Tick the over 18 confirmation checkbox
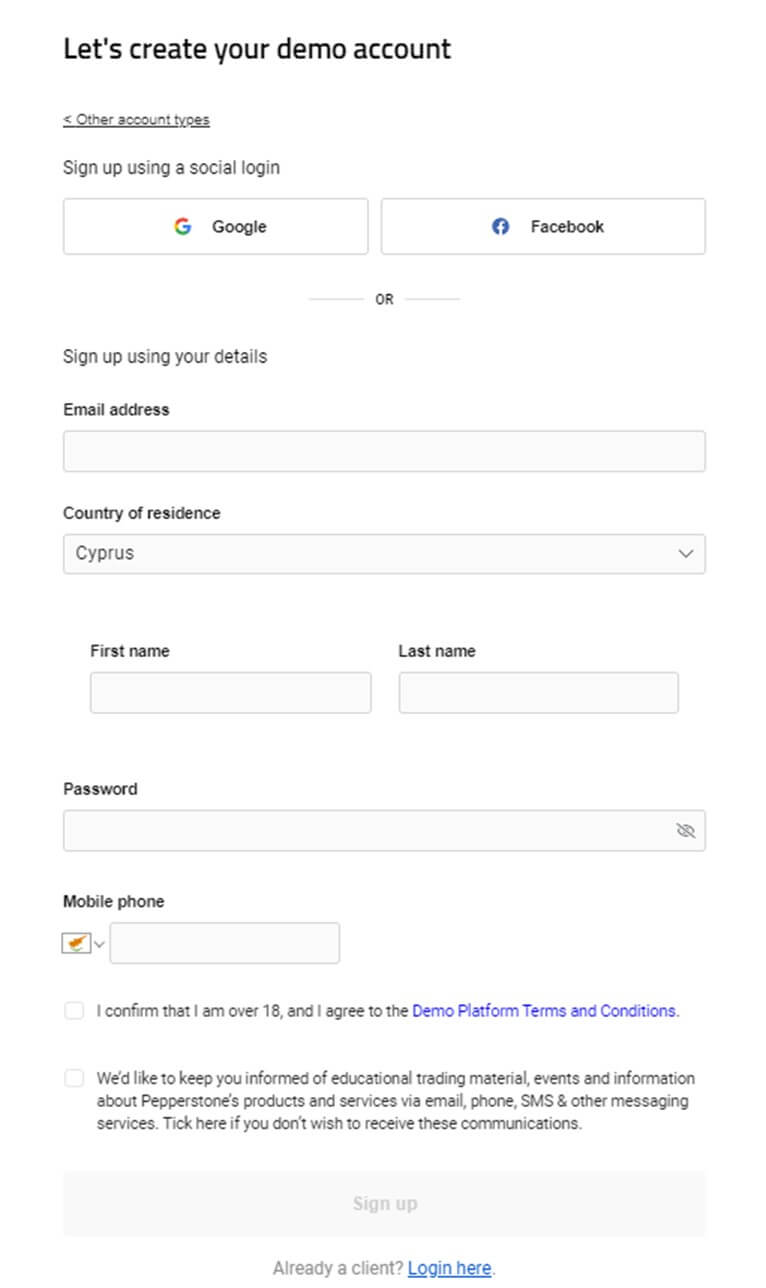 tap(74, 1011)
